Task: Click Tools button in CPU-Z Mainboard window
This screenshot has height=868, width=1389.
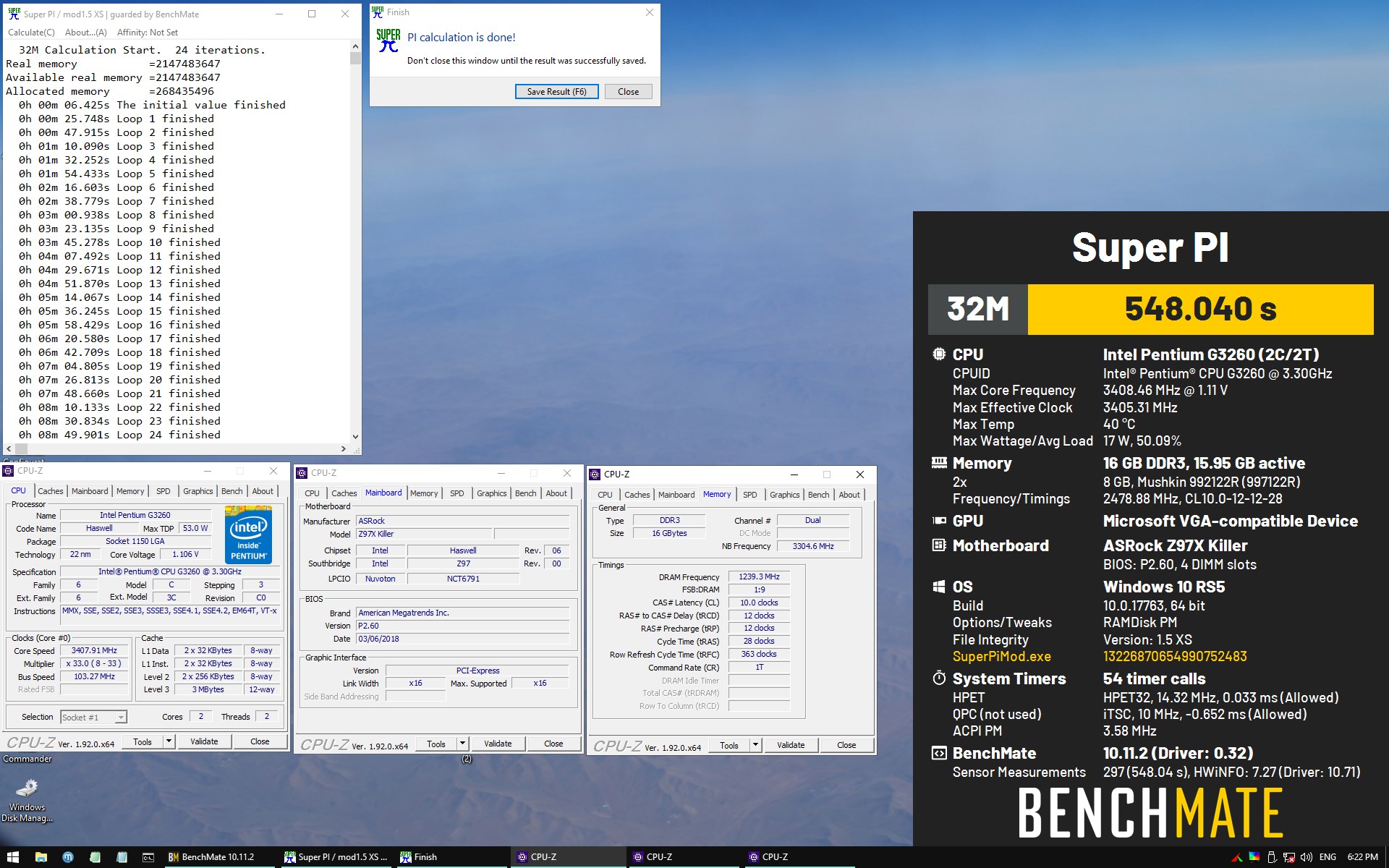Action: click(x=436, y=744)
